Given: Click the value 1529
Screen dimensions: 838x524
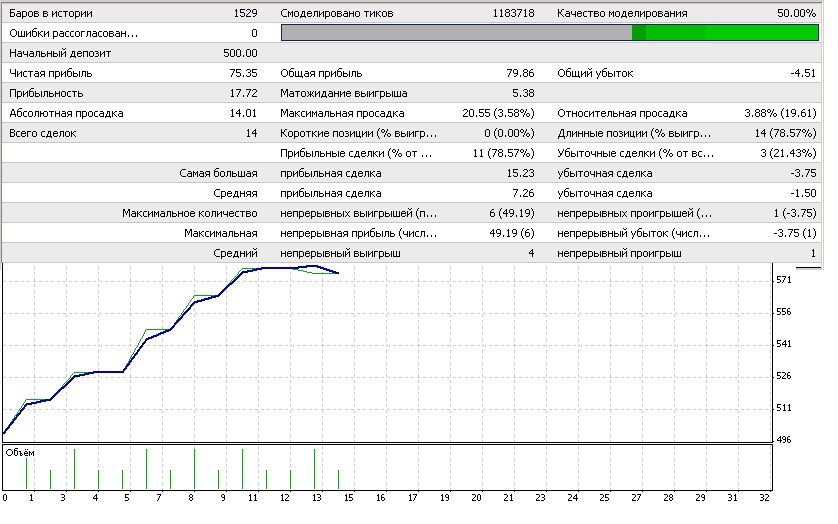Looking at the screenshot, I should click(x=245, y=13).
